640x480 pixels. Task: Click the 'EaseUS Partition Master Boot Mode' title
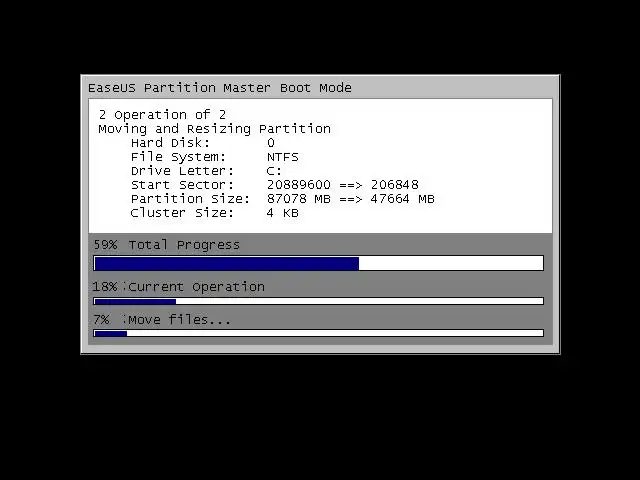pyautogui.click(x=220, y=88)
